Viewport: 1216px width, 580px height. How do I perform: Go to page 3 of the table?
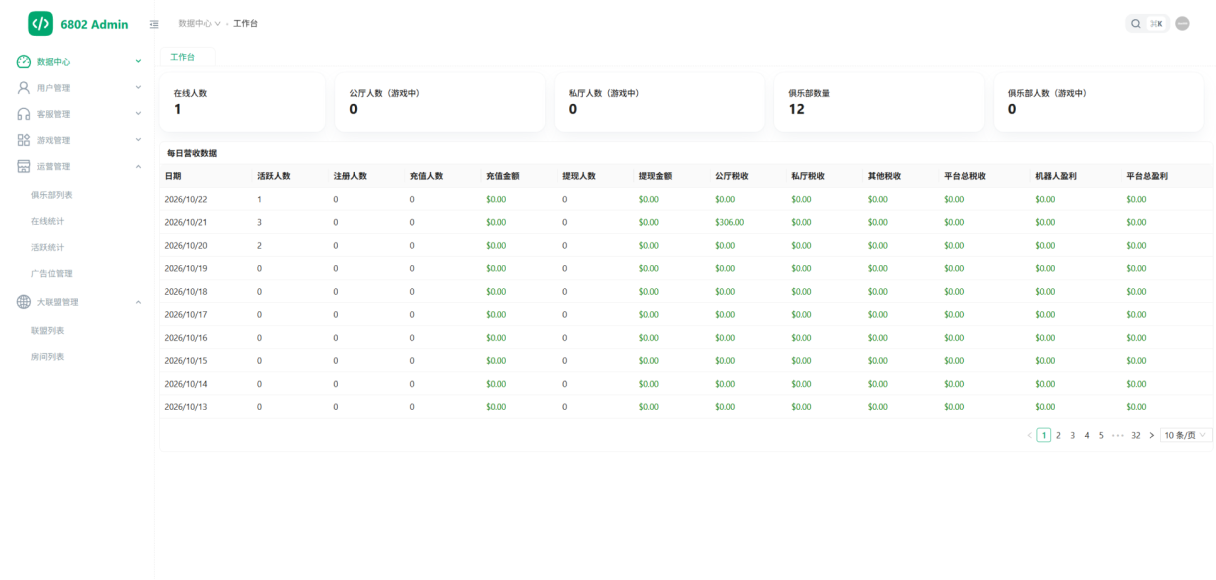[x=1073, y=436]
